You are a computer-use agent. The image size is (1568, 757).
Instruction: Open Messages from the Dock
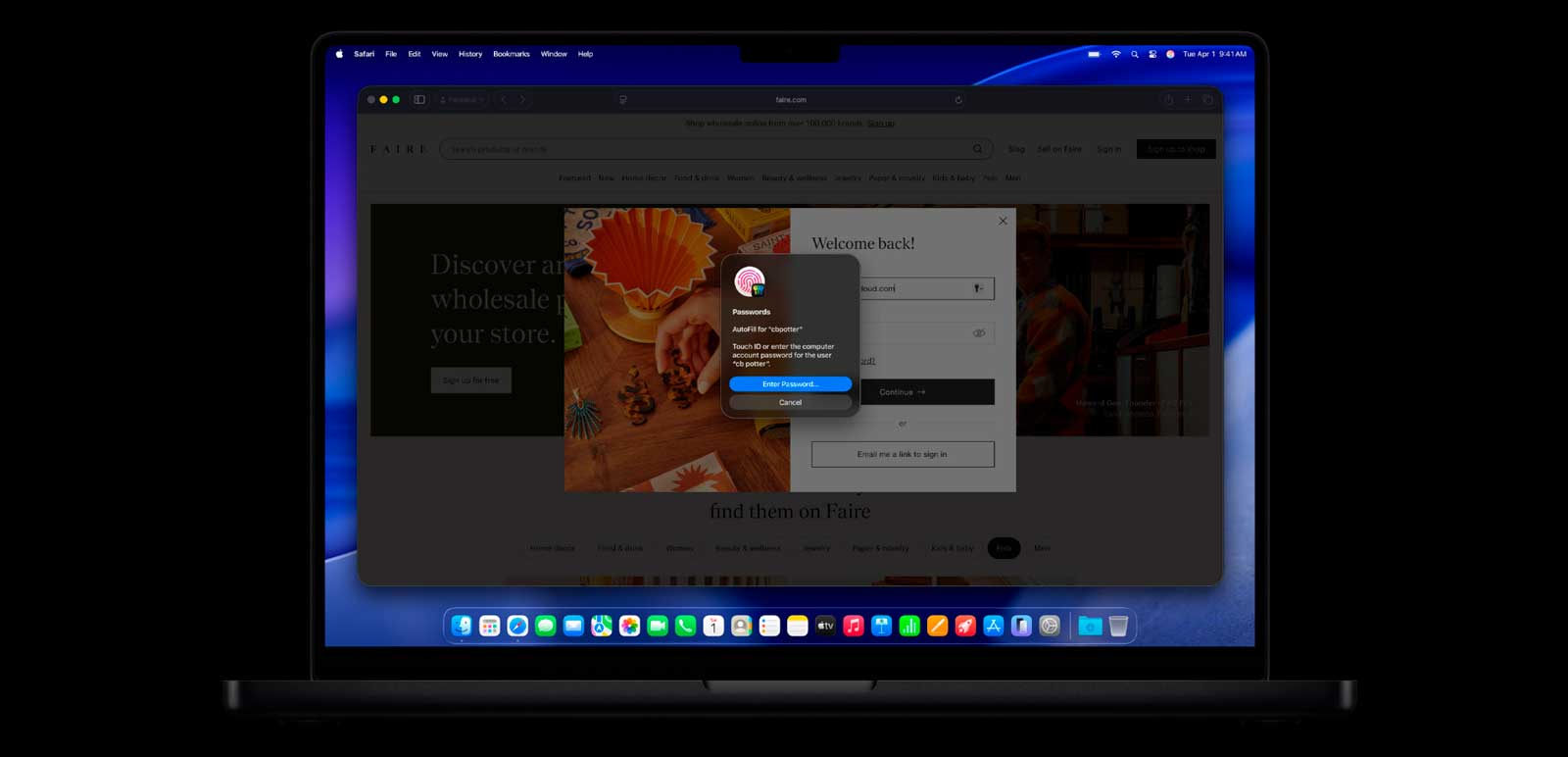point(546,626)
